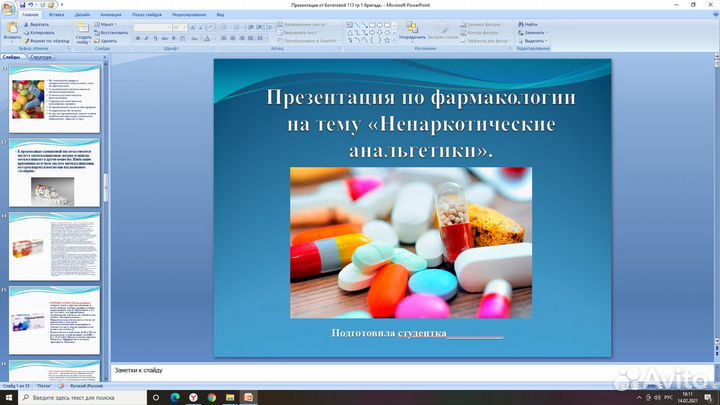This screenshot has width=720, height=405.
Task: Decrease font size button
Action: pos(201,28)
